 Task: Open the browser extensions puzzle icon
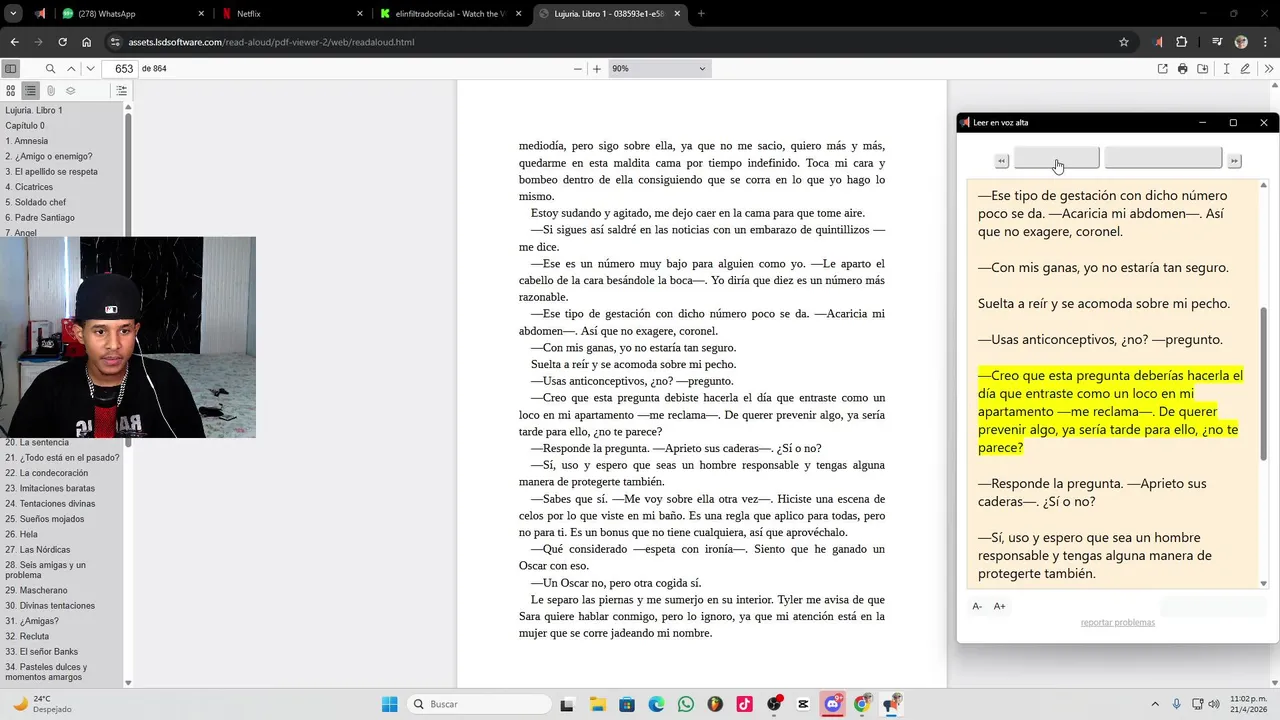1182,42
